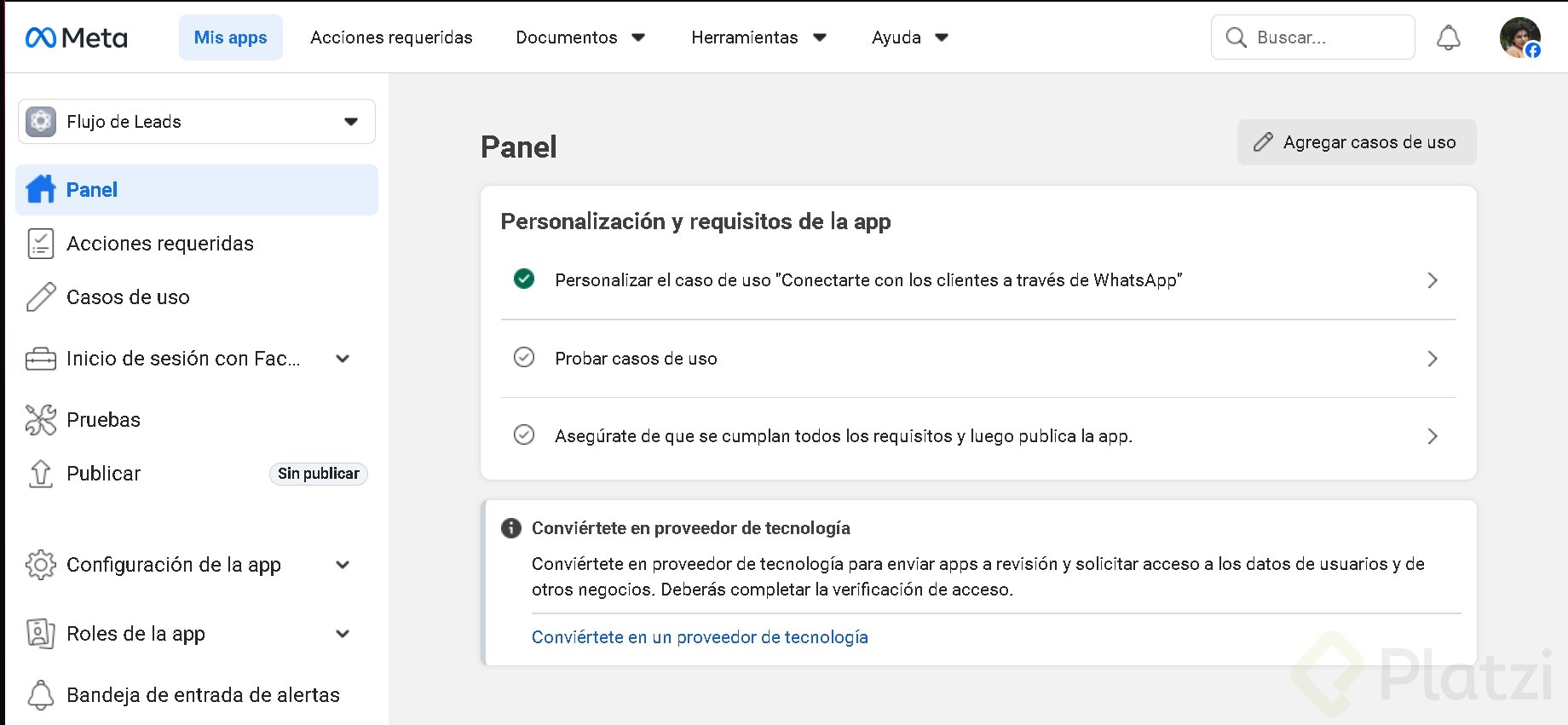This screenshot has height=725, width=1568.
Task: Switch to the Mis apps tab
Action: (230, 37)
